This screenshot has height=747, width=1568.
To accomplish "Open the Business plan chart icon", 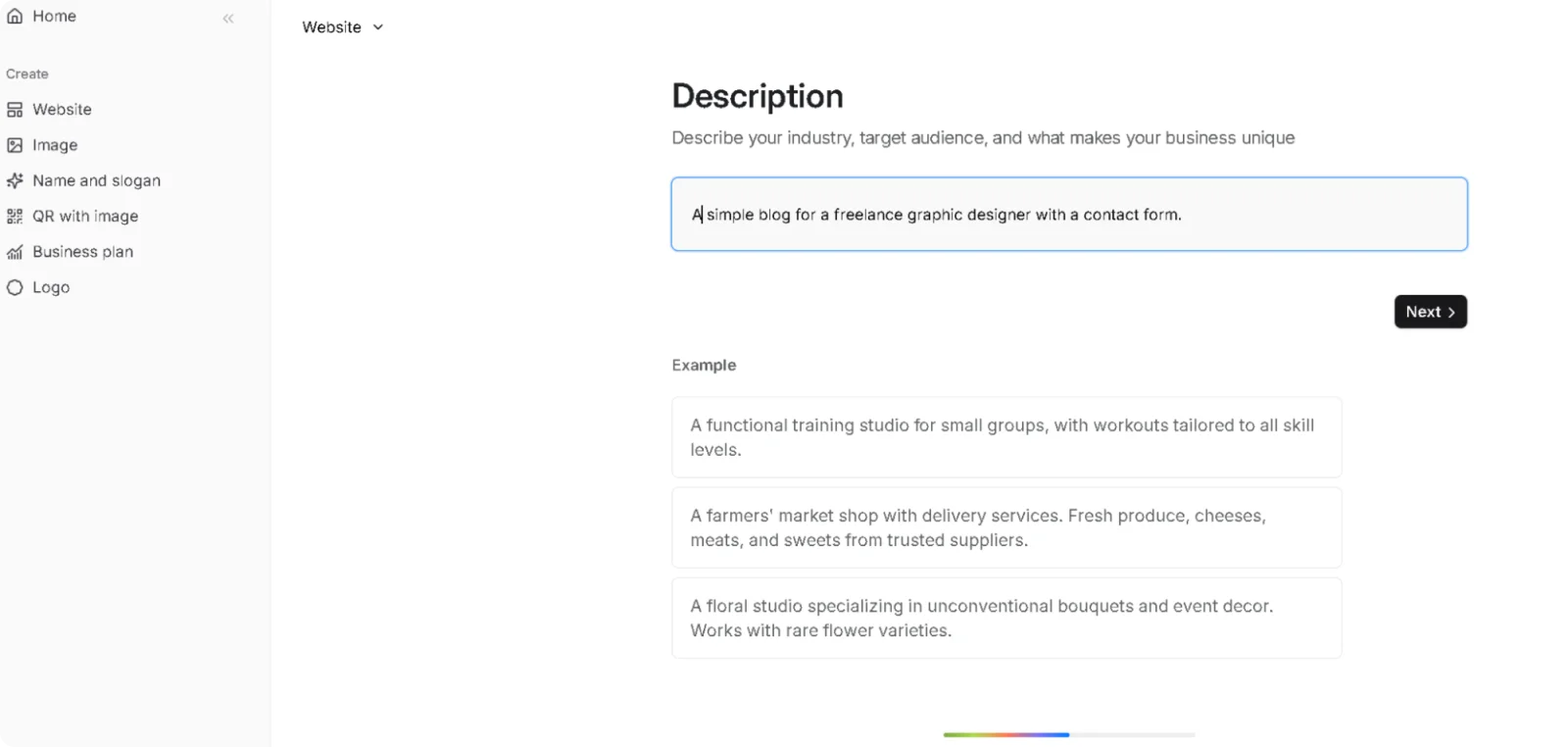I will coord(14,251).
